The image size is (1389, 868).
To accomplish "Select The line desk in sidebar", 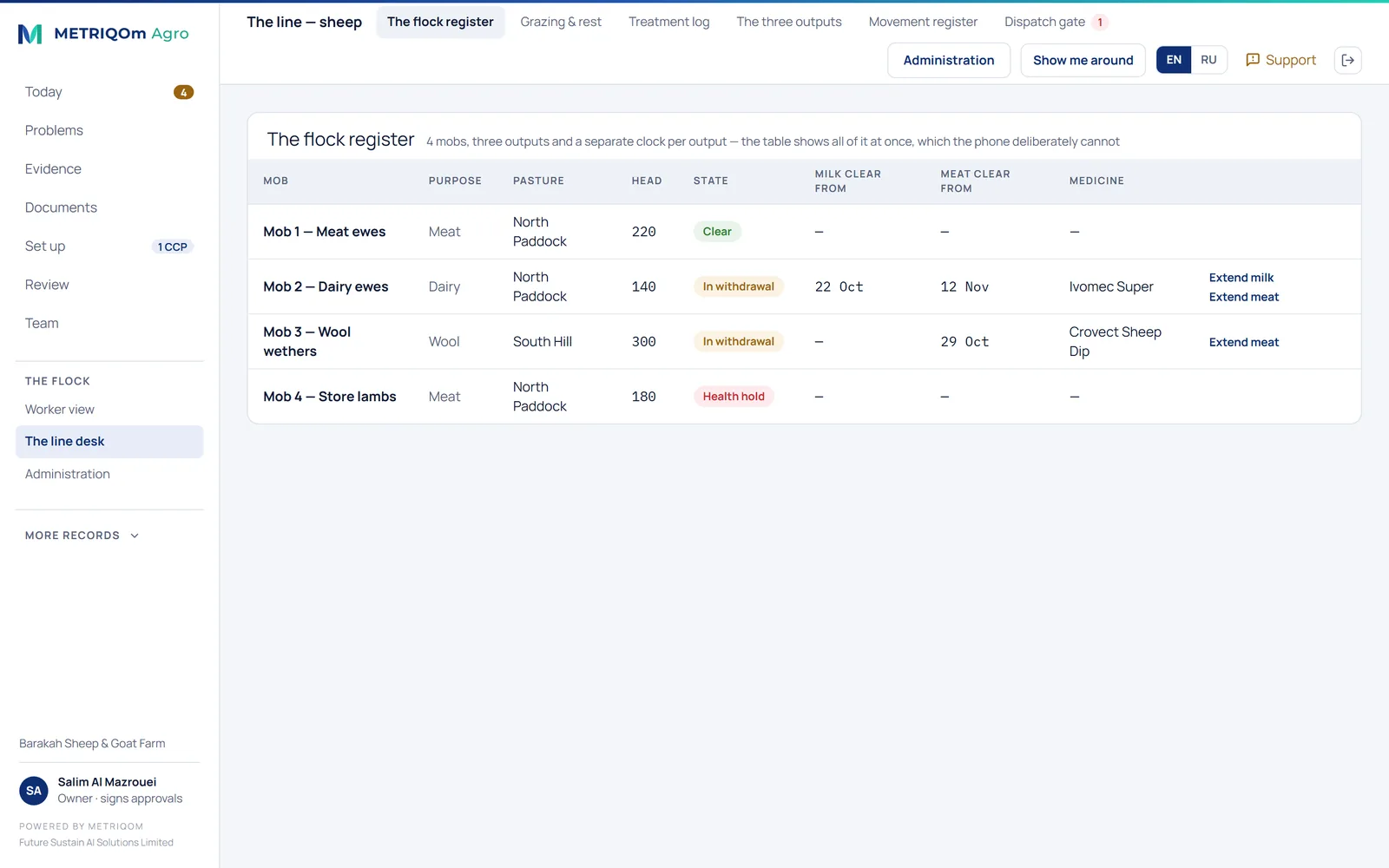I will click(x=109, y=441).
